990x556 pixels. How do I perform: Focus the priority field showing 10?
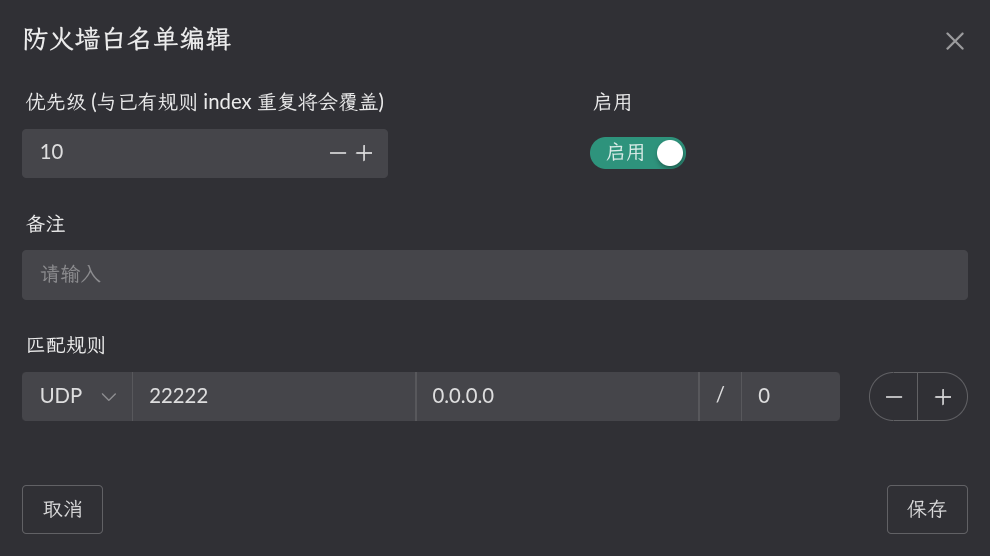pos(170,153)
